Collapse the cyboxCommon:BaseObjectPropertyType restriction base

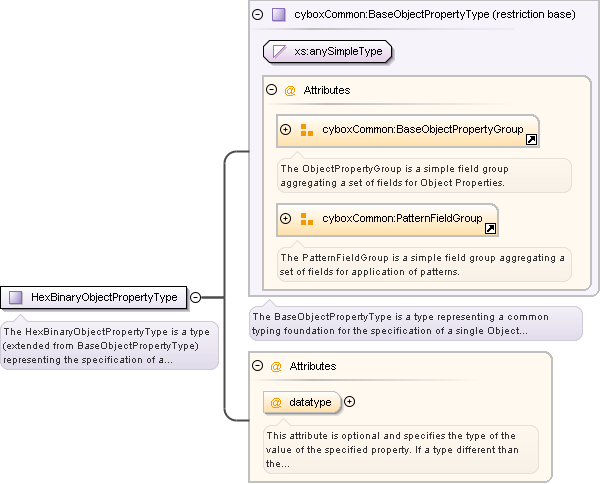click(x=258, y=15)
